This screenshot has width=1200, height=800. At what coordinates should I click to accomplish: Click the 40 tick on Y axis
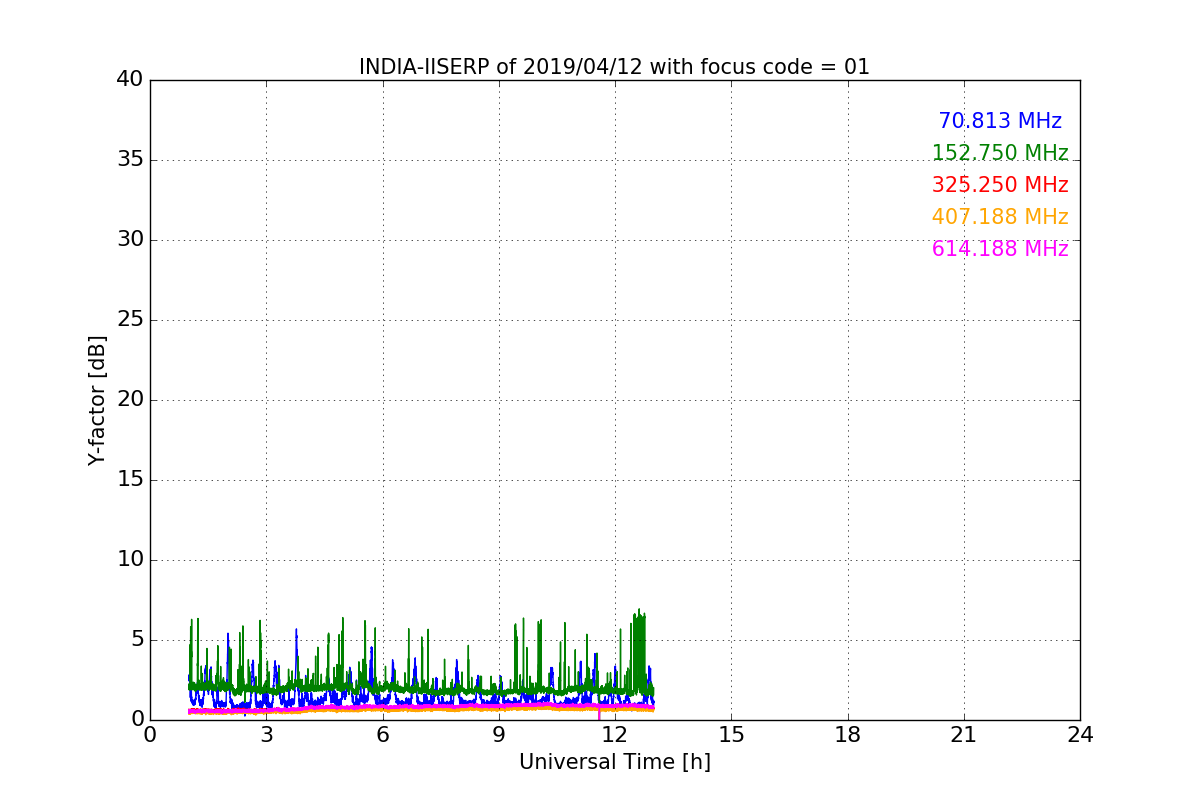(130, 80)
